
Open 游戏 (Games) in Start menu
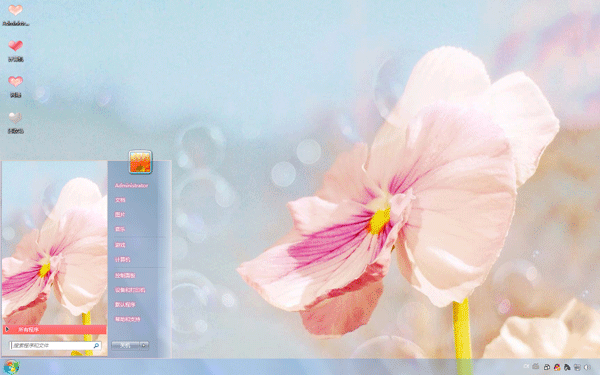[x=120, y=245]
